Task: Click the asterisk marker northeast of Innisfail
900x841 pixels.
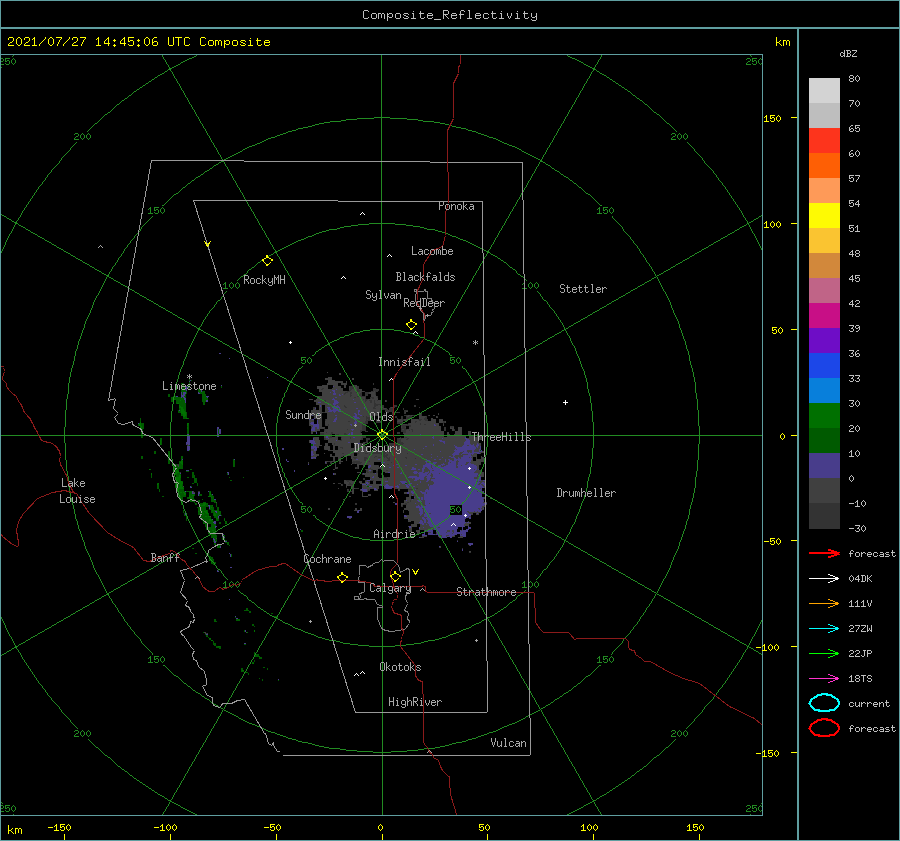Action: 475,343
